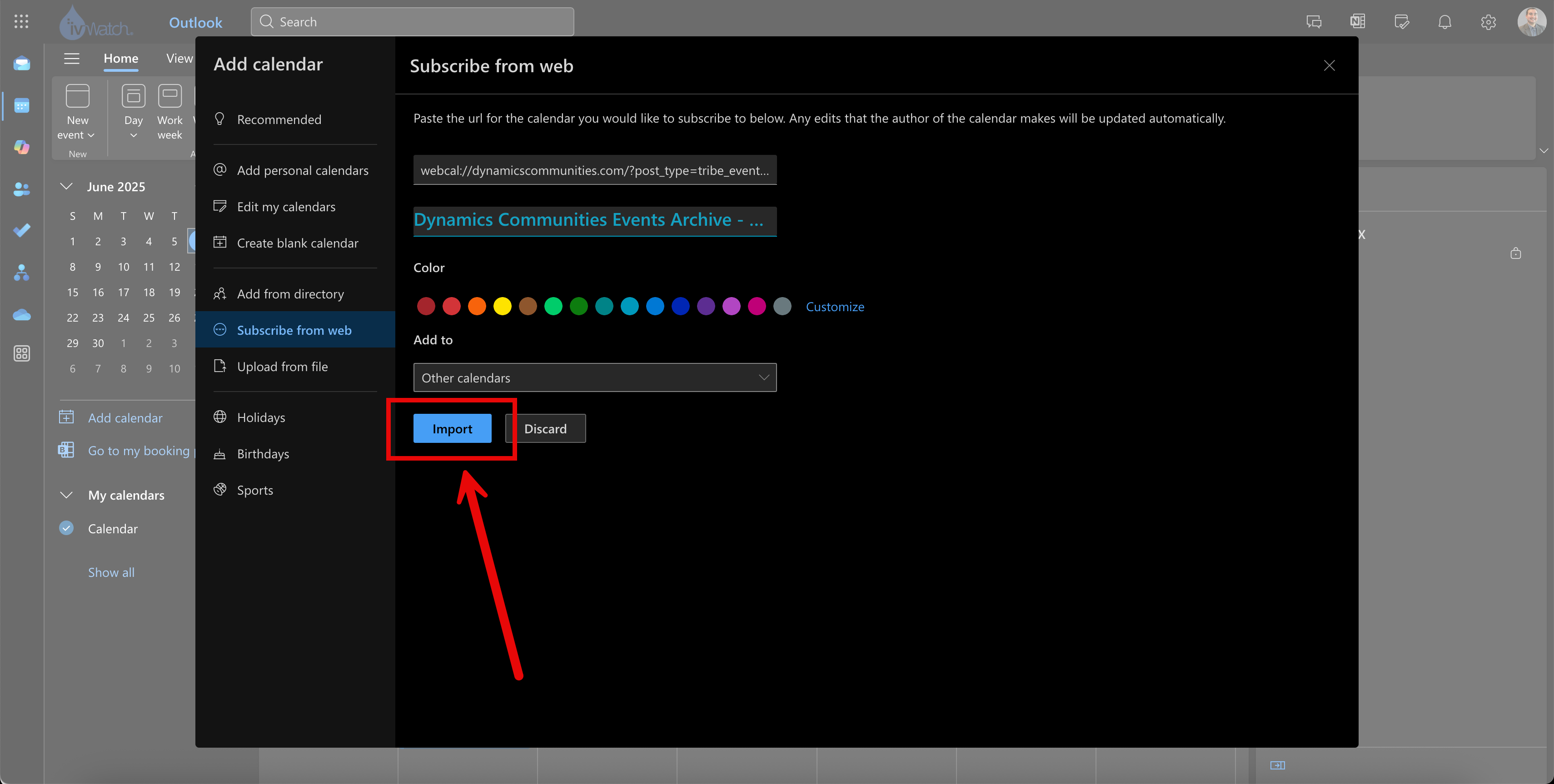Open To Do checkmark icon
The height and width of the screenshot is (784, 1554).
pyautogui.click(x=22, y=230)
